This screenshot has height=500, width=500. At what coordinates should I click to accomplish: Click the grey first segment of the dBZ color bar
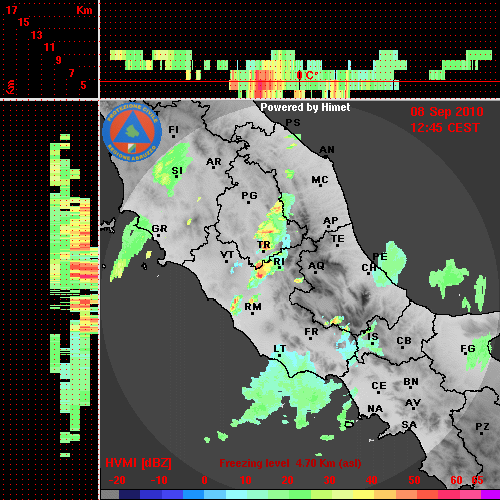click(x=110, y=495)
